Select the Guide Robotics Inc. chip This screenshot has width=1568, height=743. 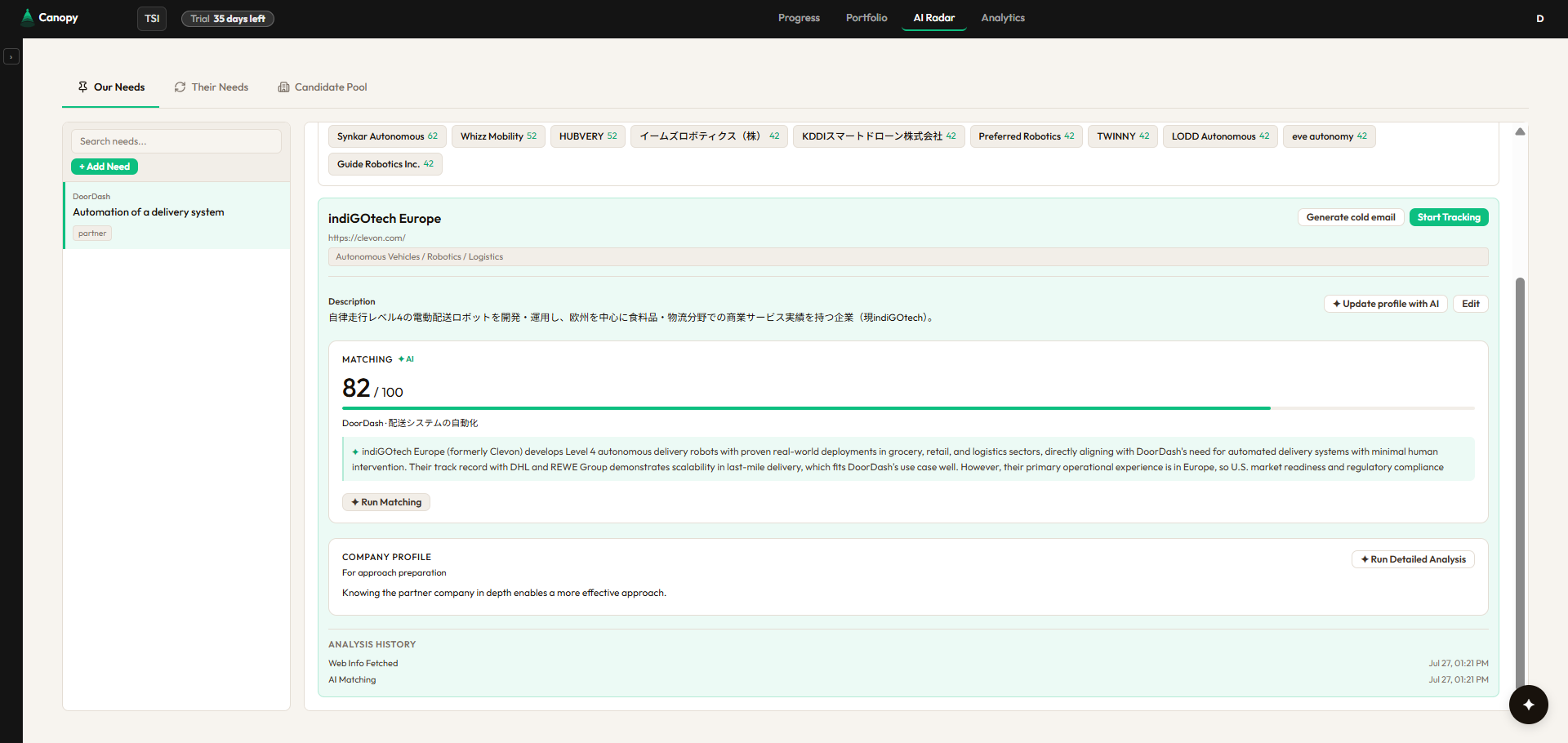[385, 164]
